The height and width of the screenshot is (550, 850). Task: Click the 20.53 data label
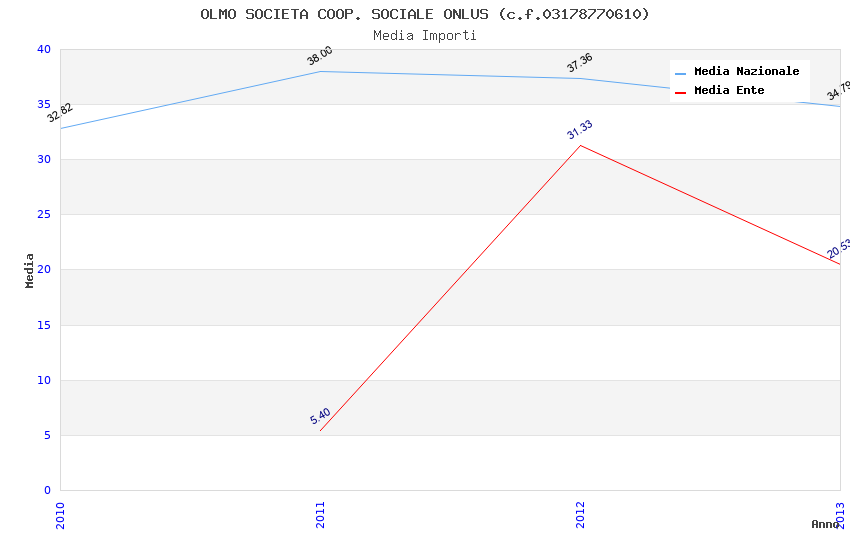point(838,248)
